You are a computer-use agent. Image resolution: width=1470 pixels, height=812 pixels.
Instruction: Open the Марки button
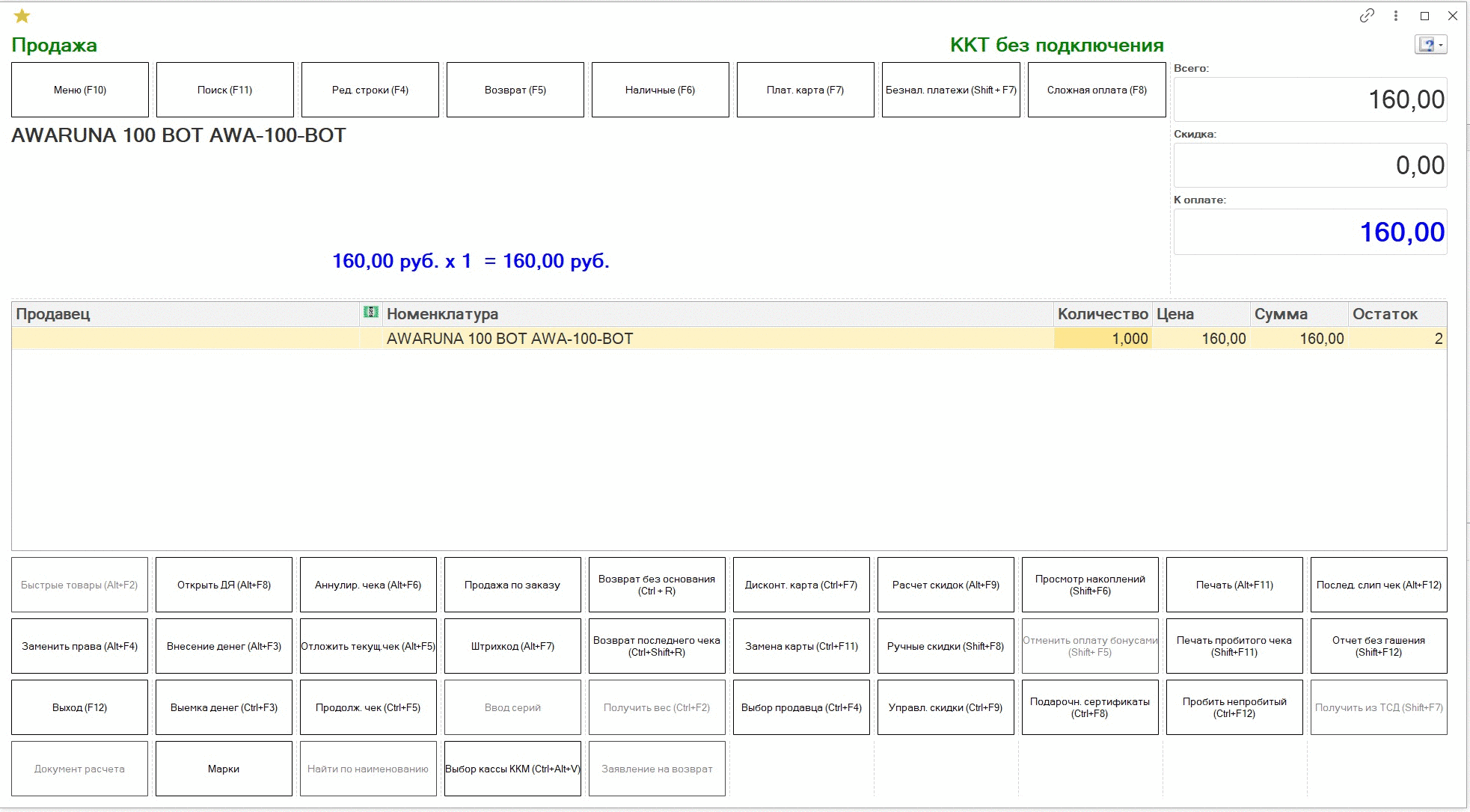[224, 769]
